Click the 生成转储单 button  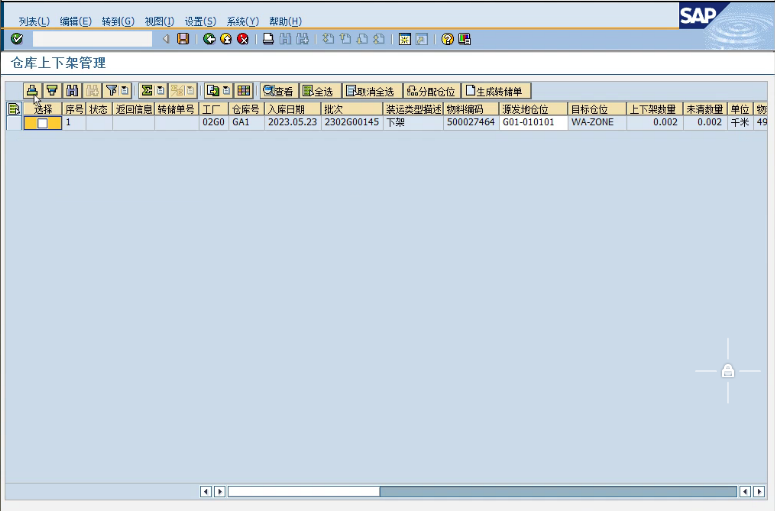click(496, 90)
